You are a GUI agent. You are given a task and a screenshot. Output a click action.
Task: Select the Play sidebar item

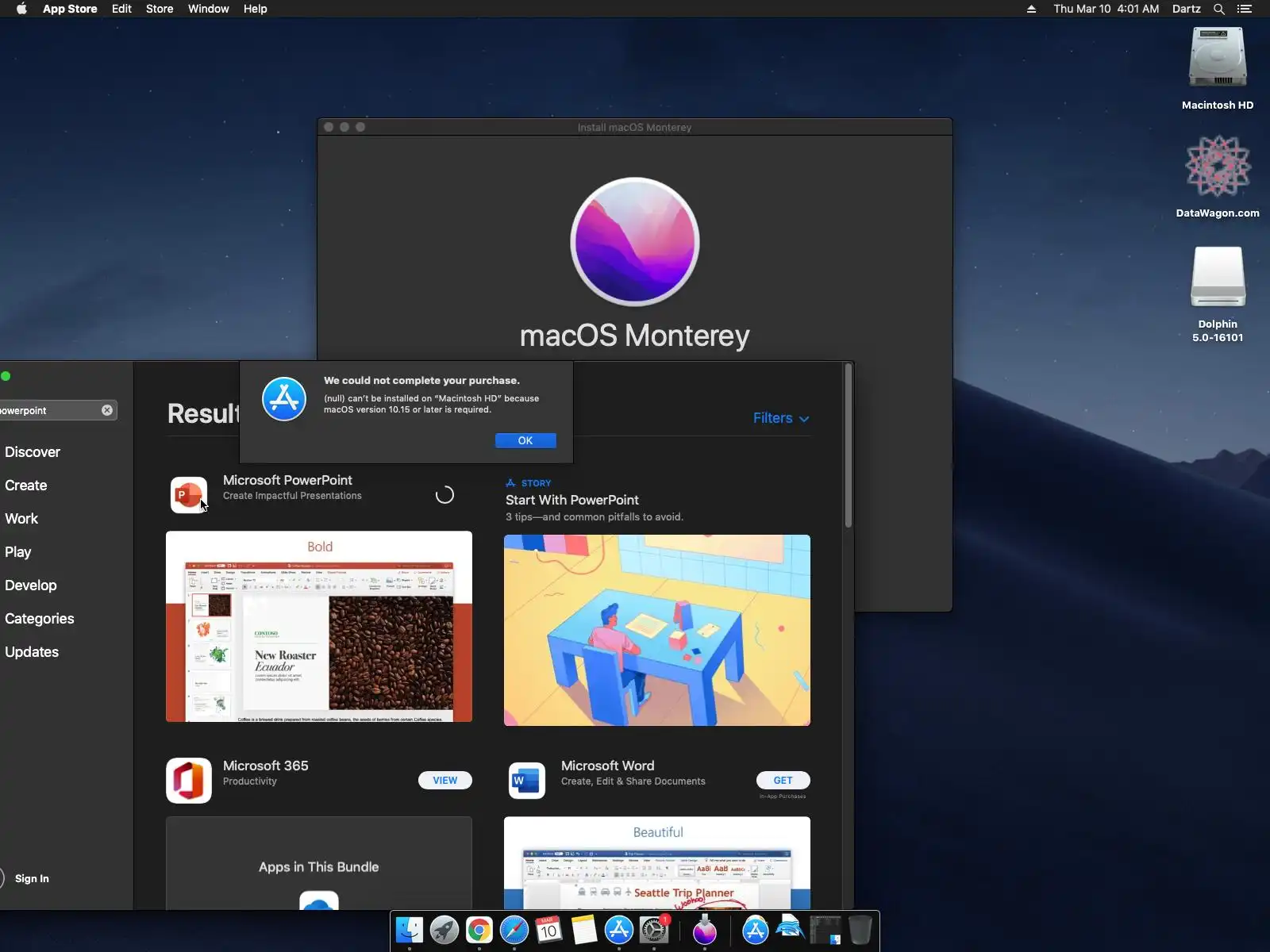pyautogui.click(x=18, y=552)
